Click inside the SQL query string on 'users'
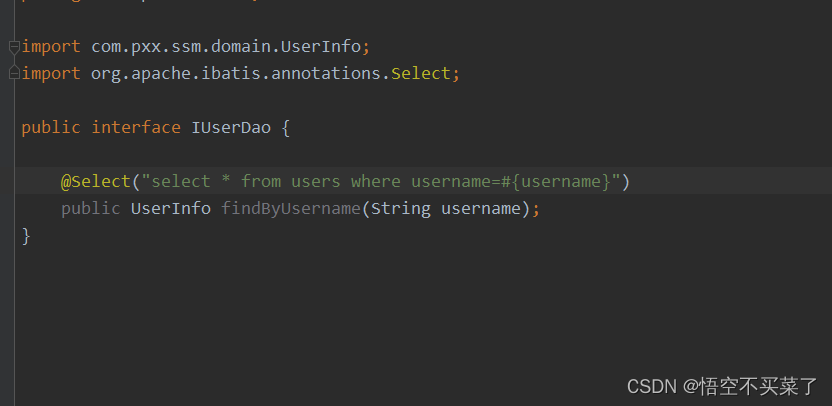 315,181
